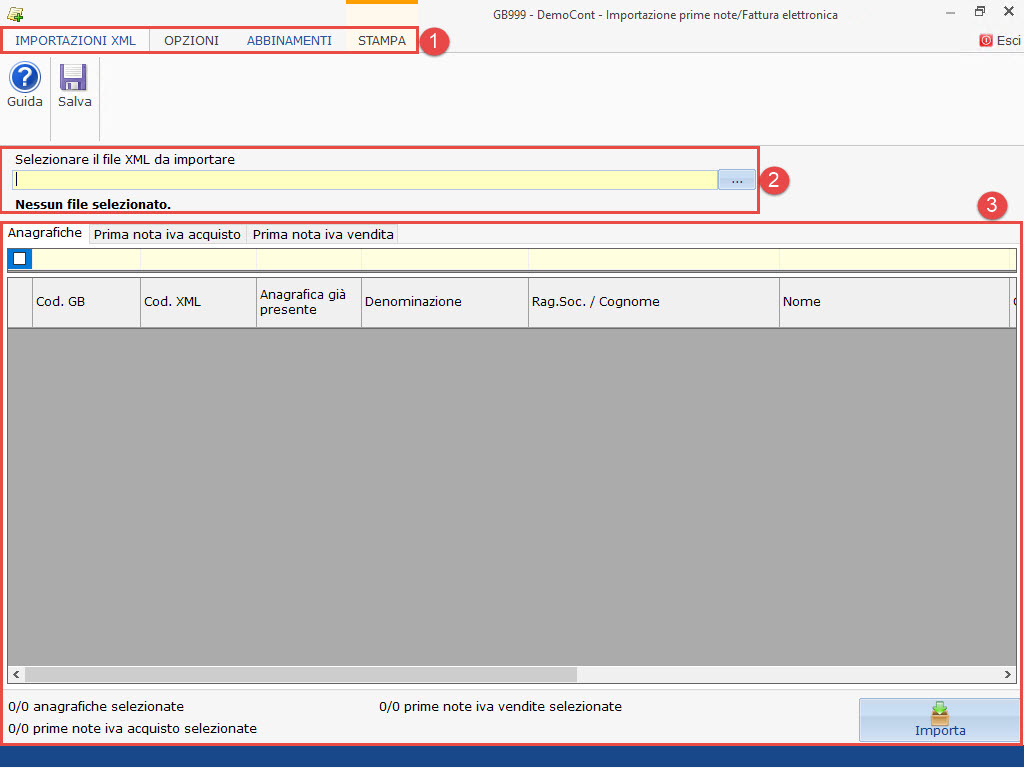Switch to the Anagrafiche tab
The width and height of the screenshot is (1024, 768).
(45, 233)
